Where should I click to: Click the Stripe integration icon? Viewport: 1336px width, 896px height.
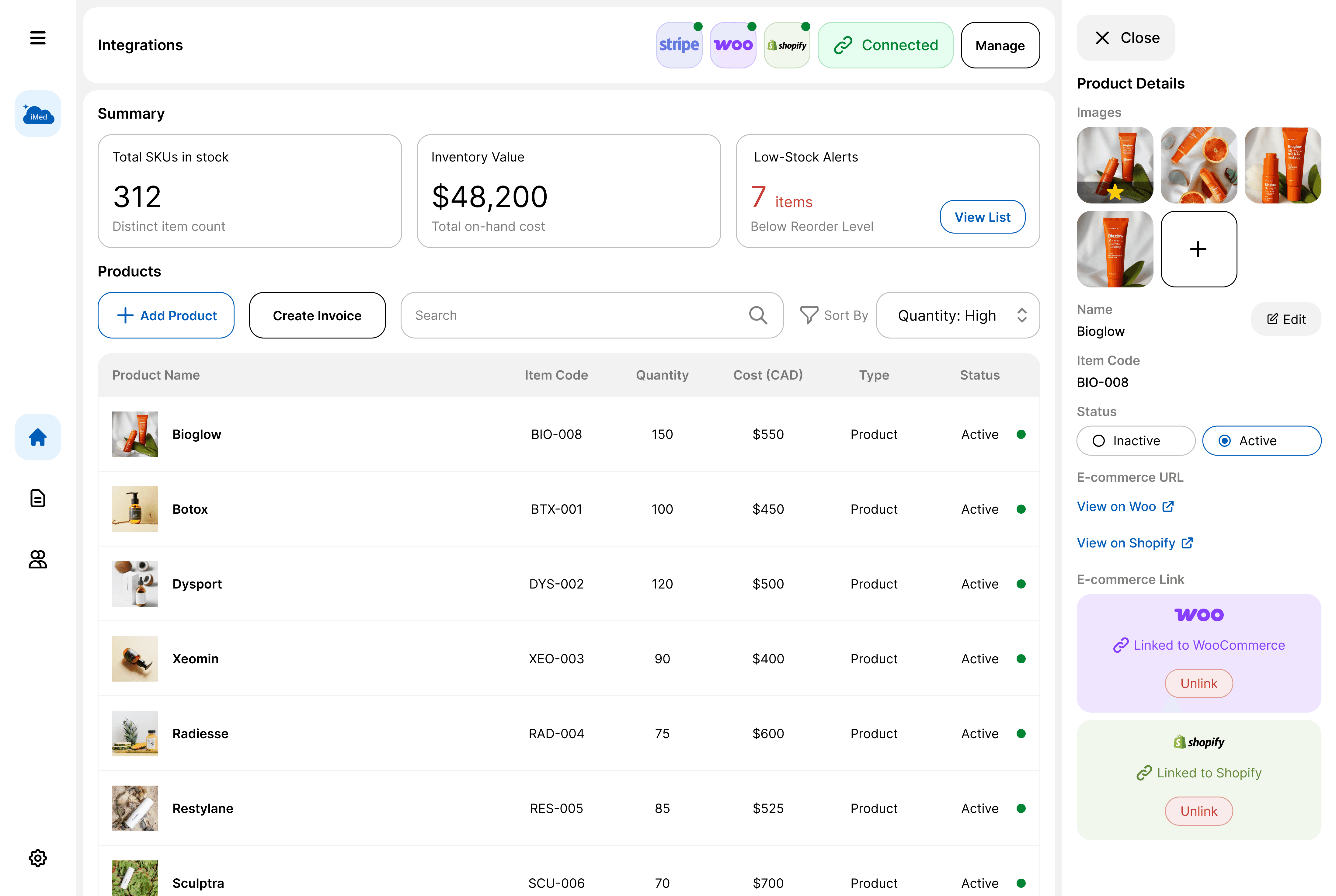pos(679,45)
